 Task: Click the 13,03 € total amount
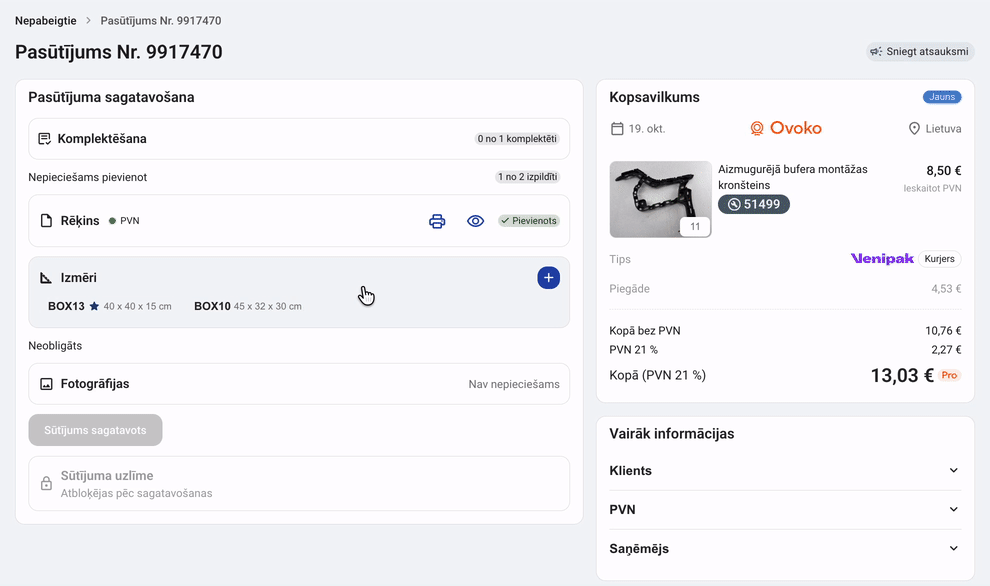pyautogui.click(x=902, y=376)
